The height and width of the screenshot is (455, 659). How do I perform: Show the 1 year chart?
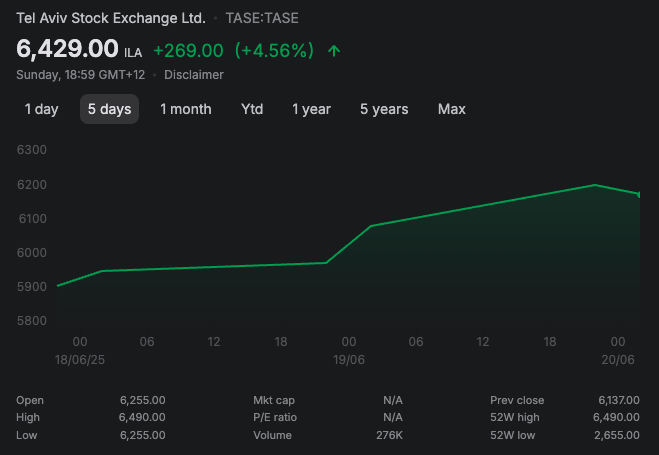(311, 109)
